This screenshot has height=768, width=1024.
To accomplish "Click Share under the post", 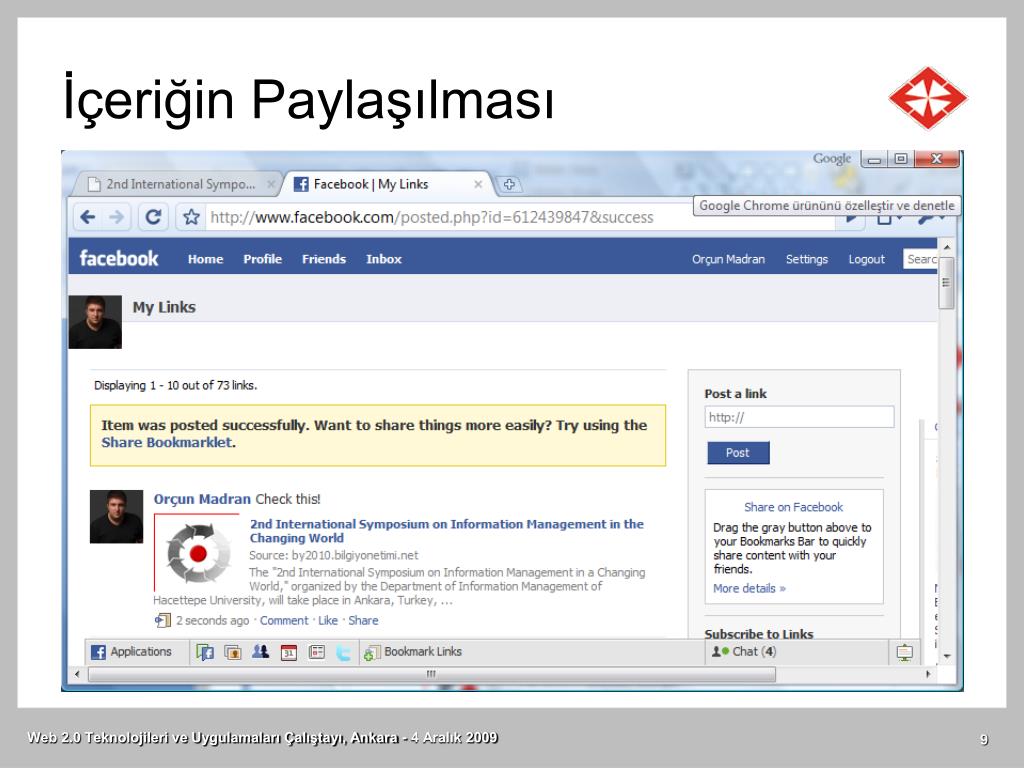I will [x=363, y=620].
